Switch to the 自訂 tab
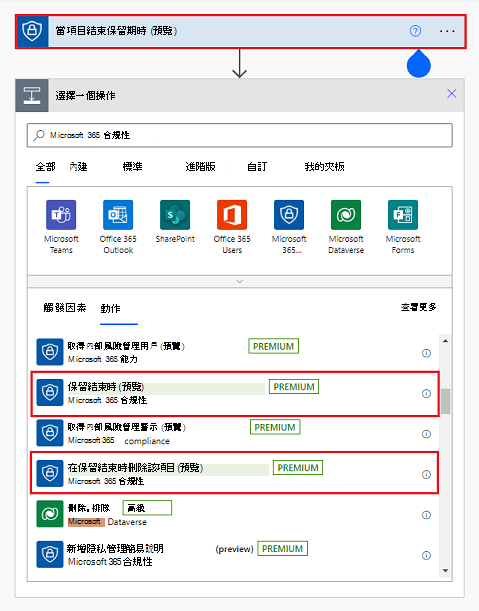The width and height of the screenshot is (479, 611). point(257,167)
